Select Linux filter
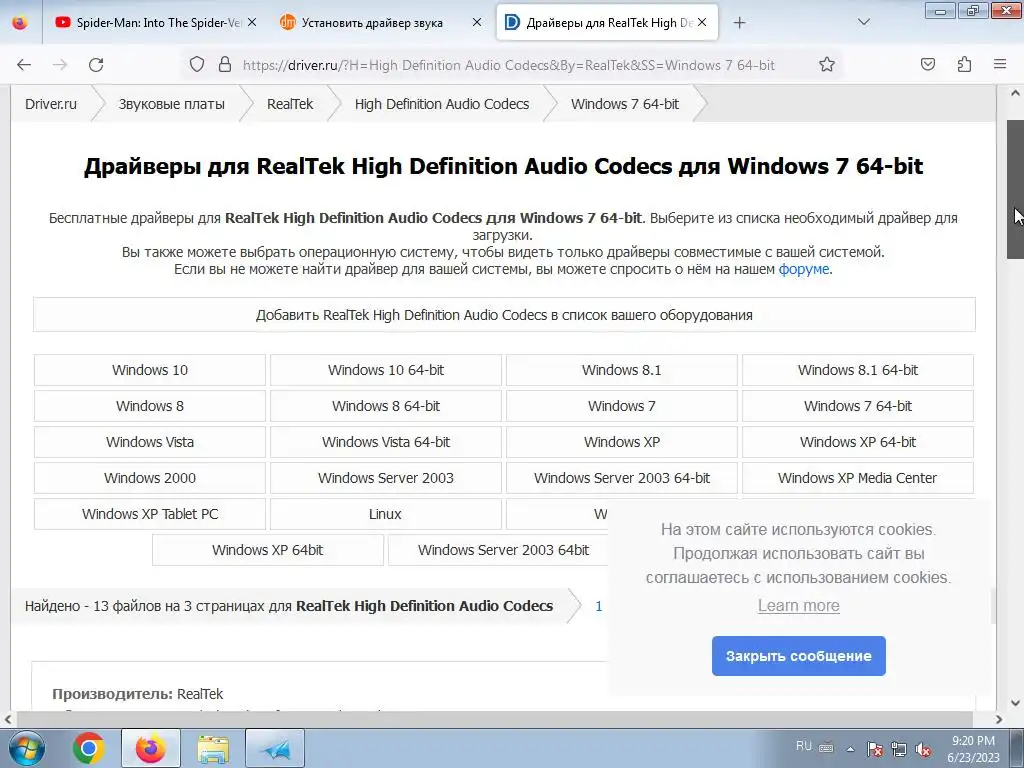1024x768 pixels. [x=386, y=513]
